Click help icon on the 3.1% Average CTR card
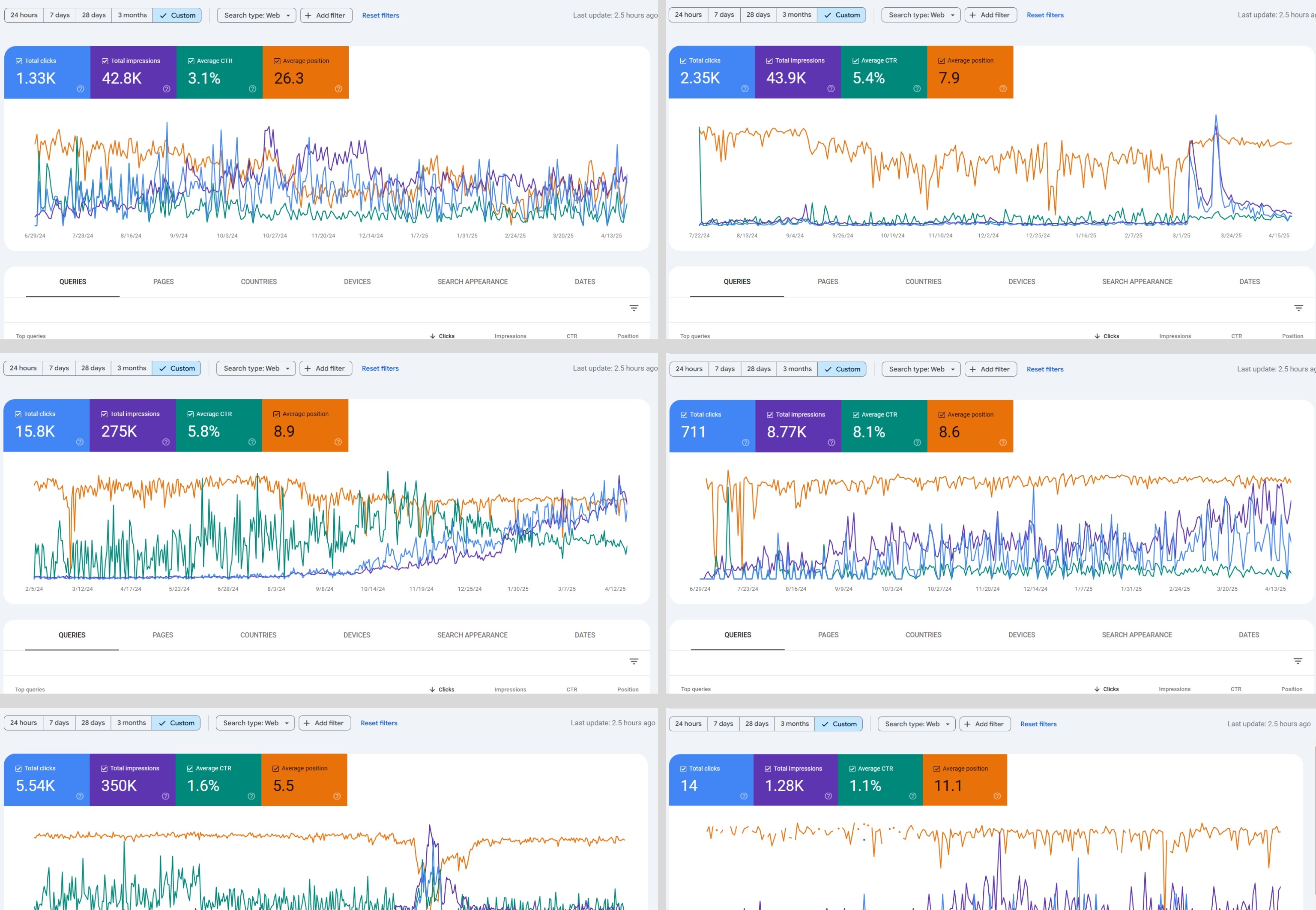 coord(252,89)
